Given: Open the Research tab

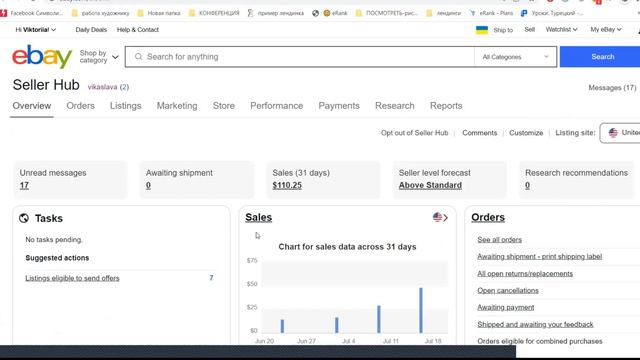Looking at the screenshot, I should tap(395, 106).
